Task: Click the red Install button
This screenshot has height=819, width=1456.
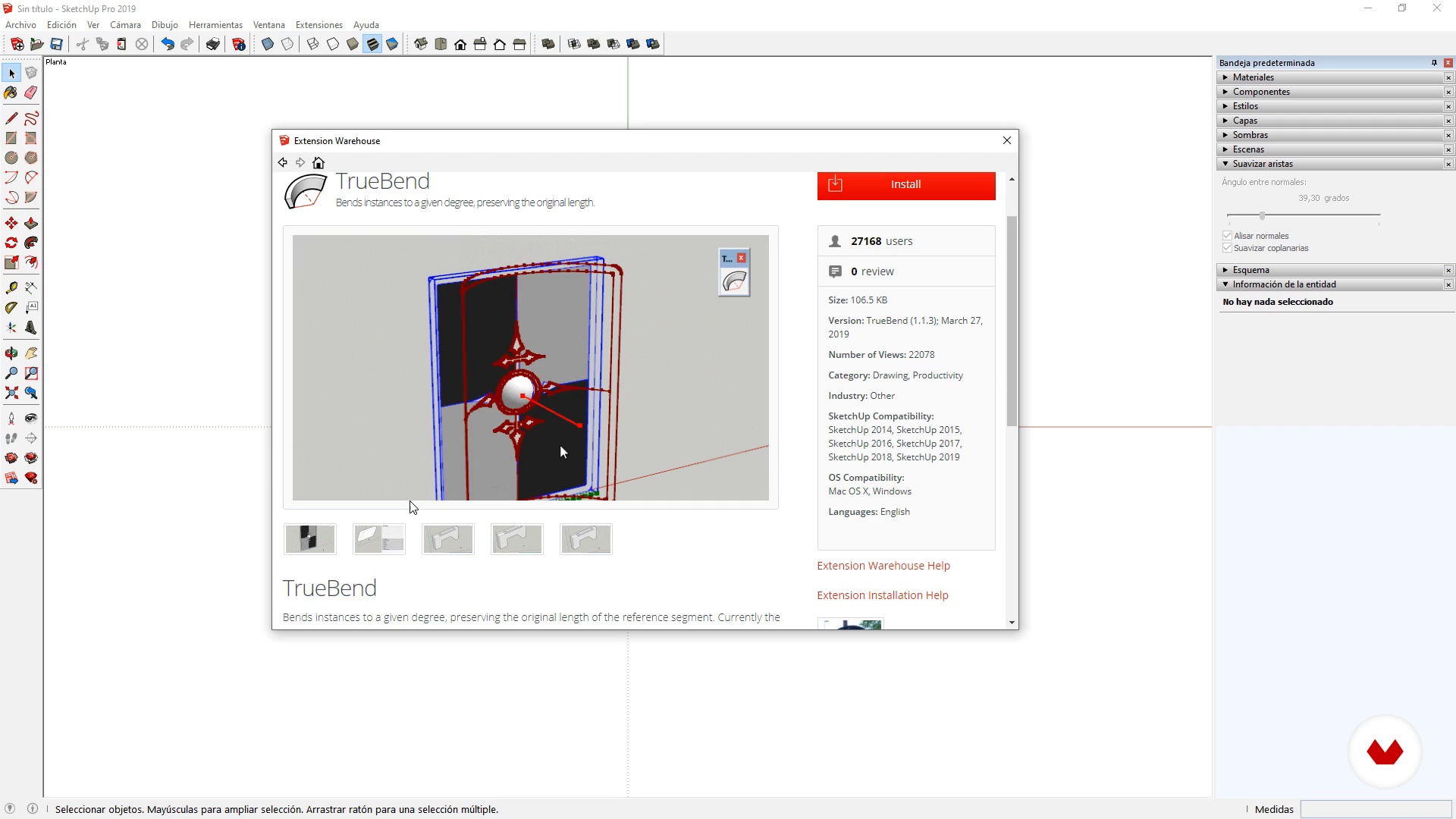Action: point(906,185)
